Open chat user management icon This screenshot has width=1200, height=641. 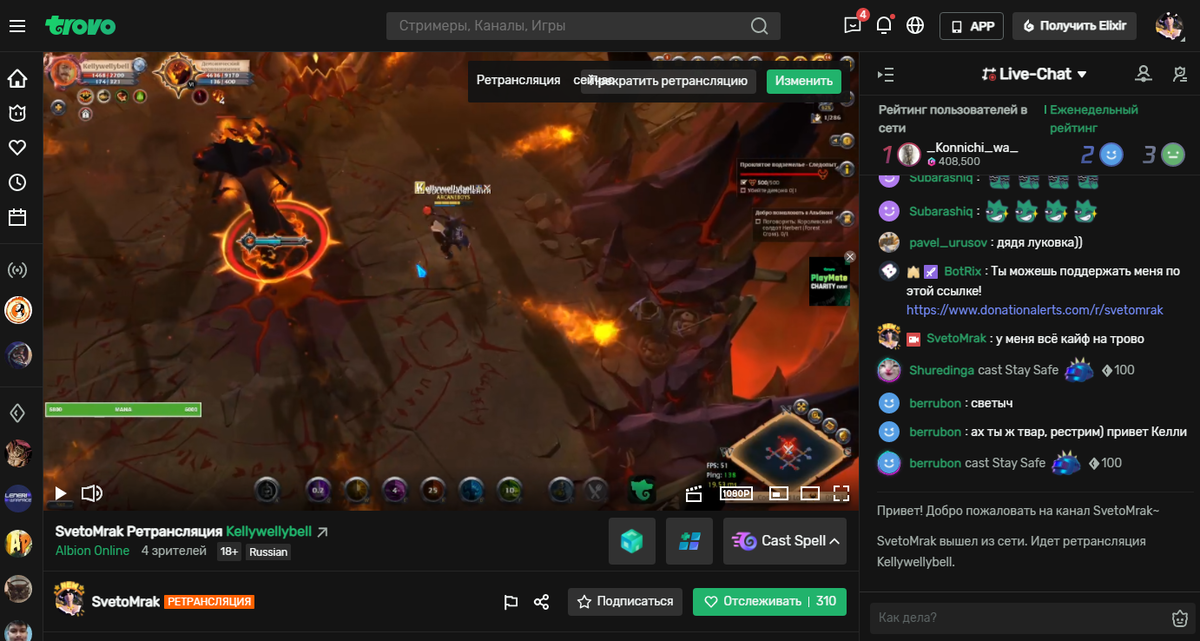point(1144,74)
